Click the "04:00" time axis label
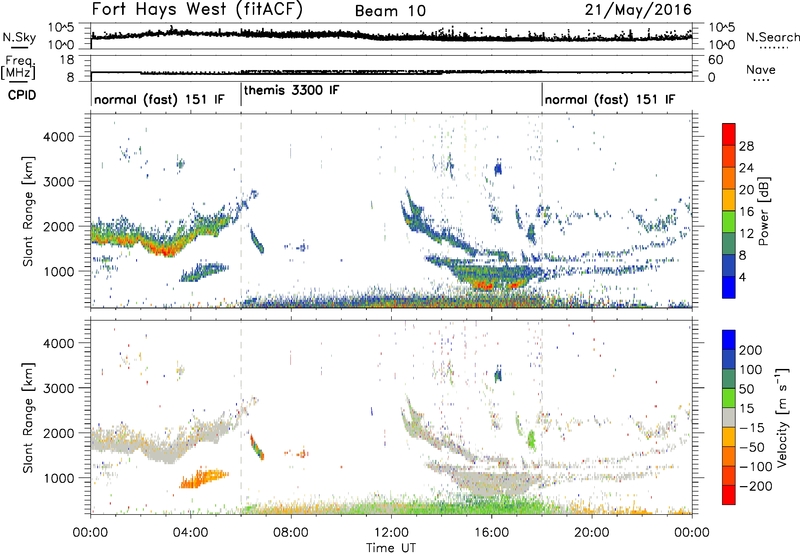 coord(190,532)
